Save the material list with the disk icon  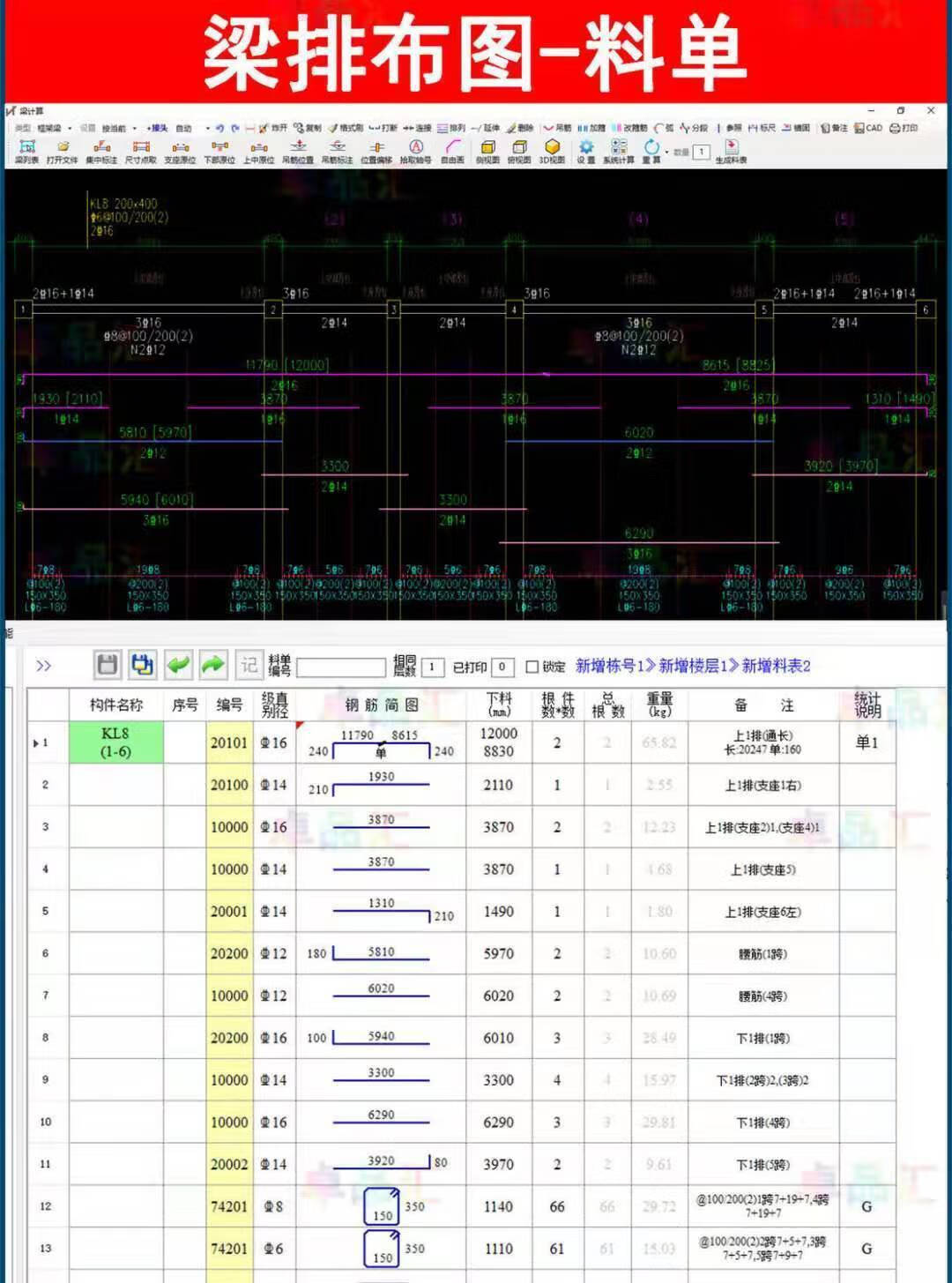point(106,666)
